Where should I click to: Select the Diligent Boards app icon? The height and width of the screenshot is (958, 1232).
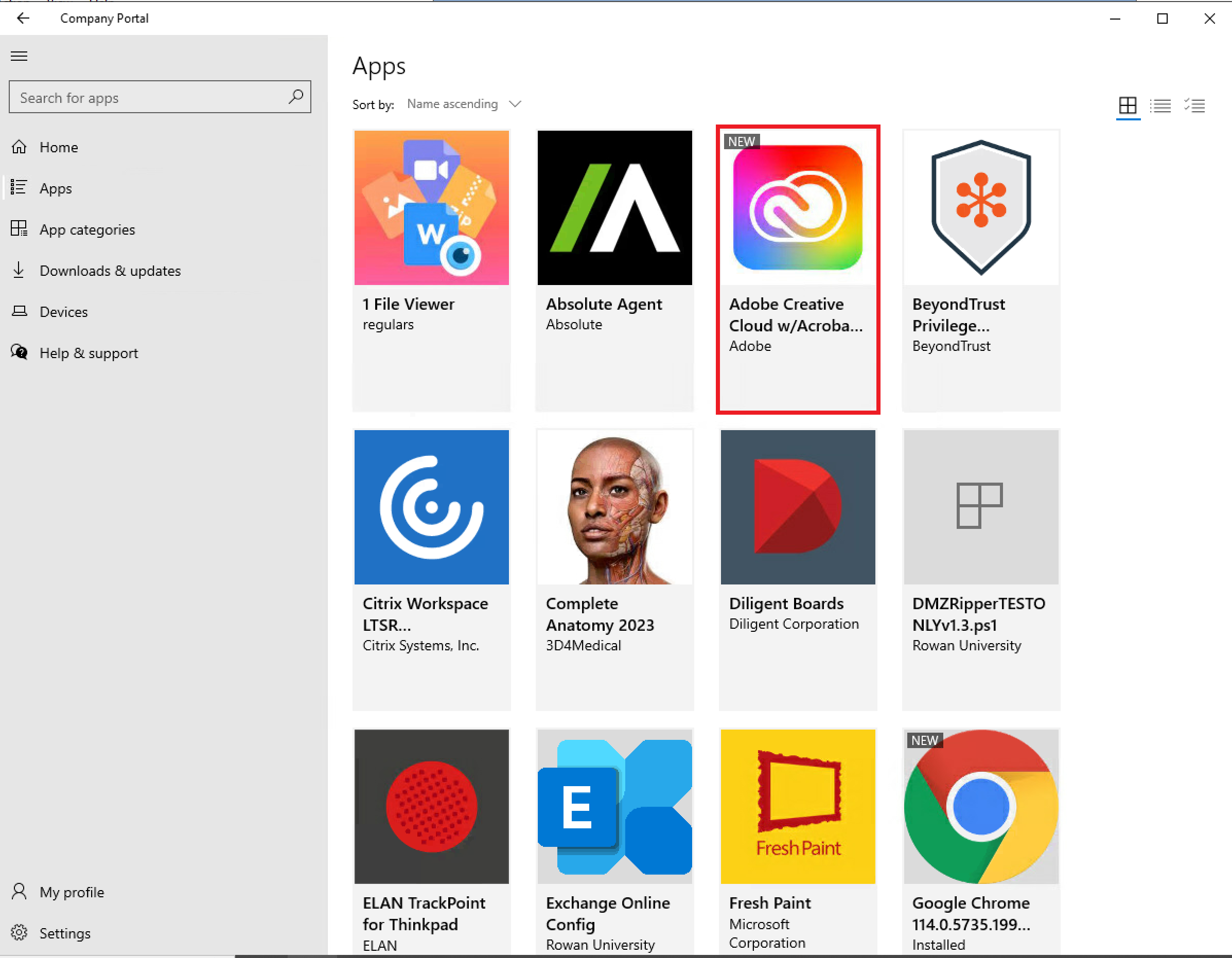pos(797,507)
